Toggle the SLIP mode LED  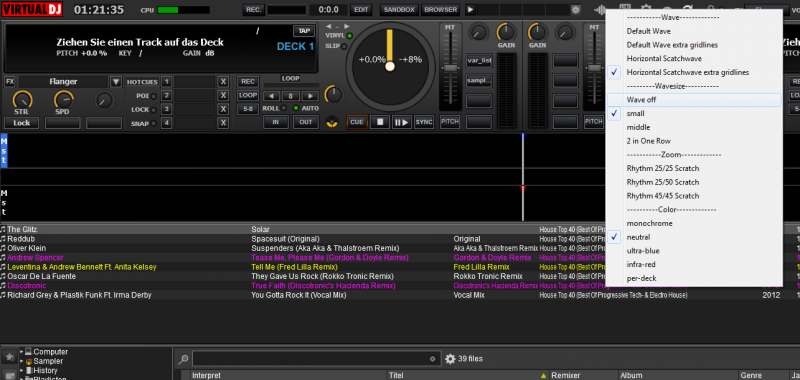click(344, 46)
